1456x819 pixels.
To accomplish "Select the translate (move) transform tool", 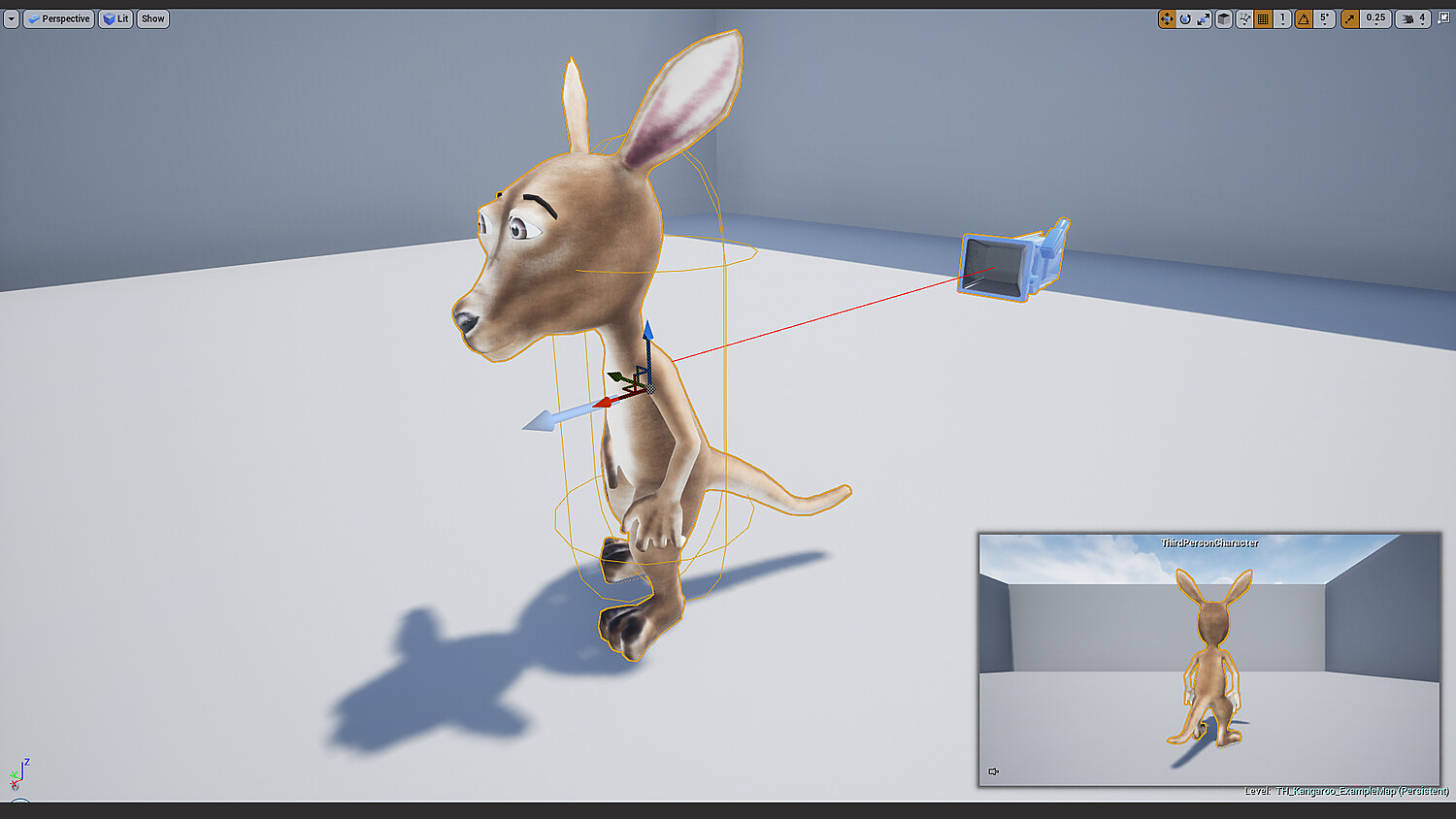I will pyautogui.click(x=1167, y=18).
